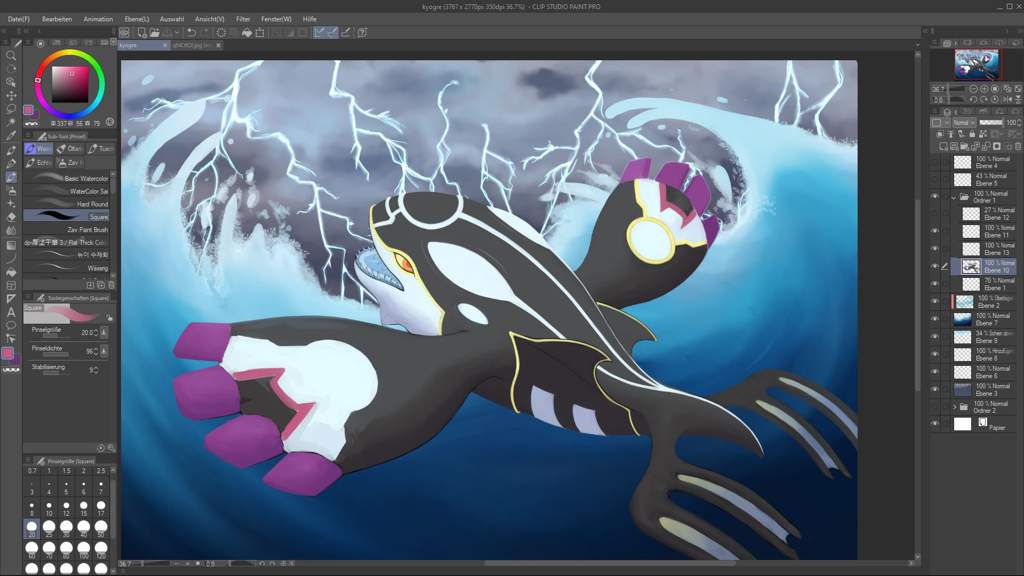Viewport: 1024px width, 576px height.
Task: Hide the Ebene 7 layer
Action: click(x=935, y=319)
